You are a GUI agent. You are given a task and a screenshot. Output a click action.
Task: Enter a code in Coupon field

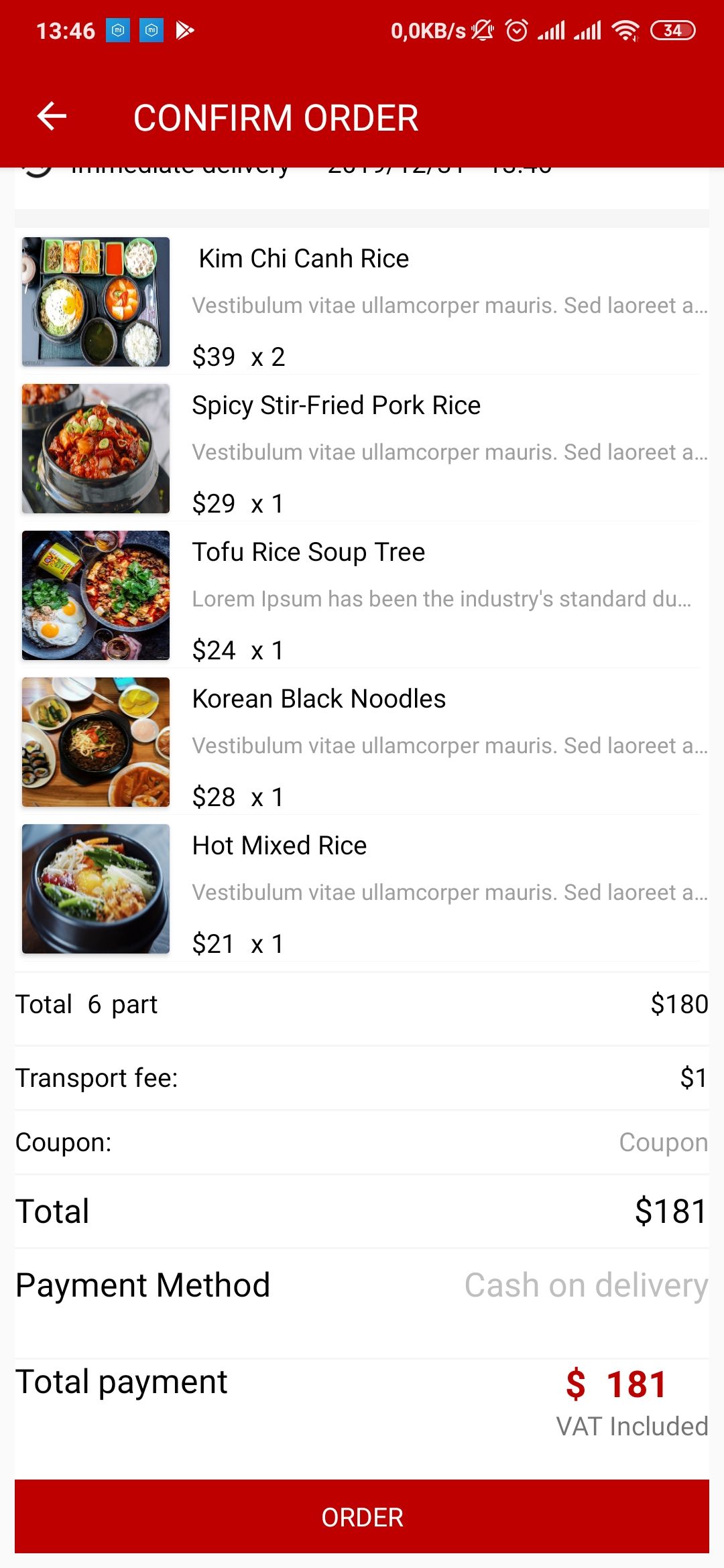click(x=662, y=1142)
